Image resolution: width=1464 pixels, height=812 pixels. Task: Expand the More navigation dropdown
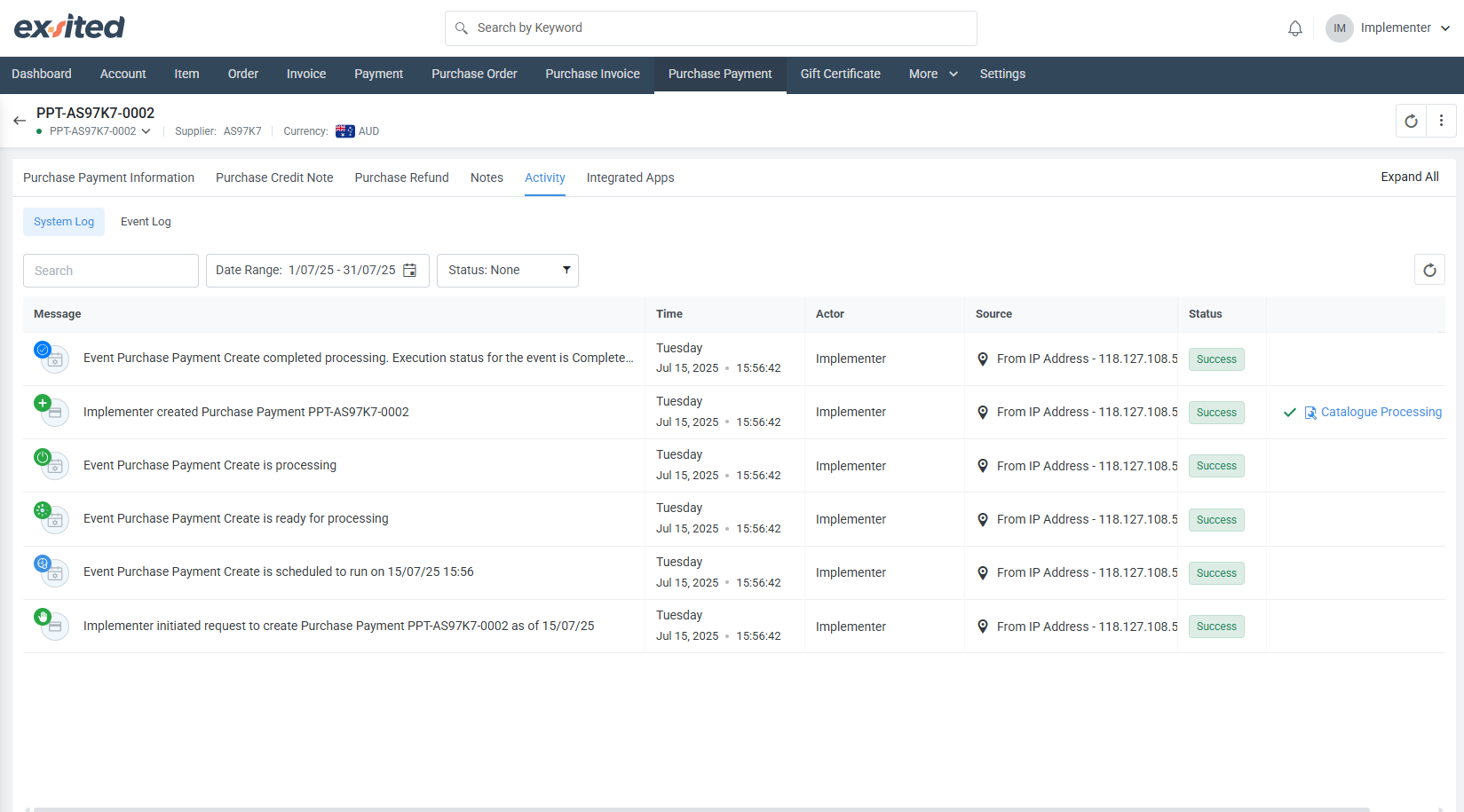click(933, 75)
